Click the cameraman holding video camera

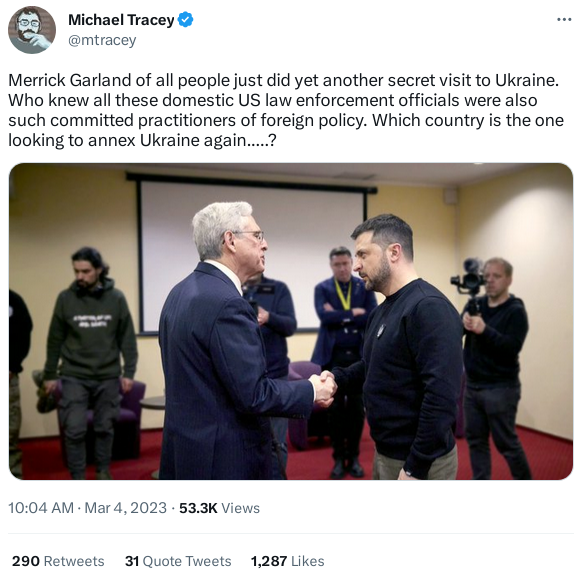tap(491, 368)
